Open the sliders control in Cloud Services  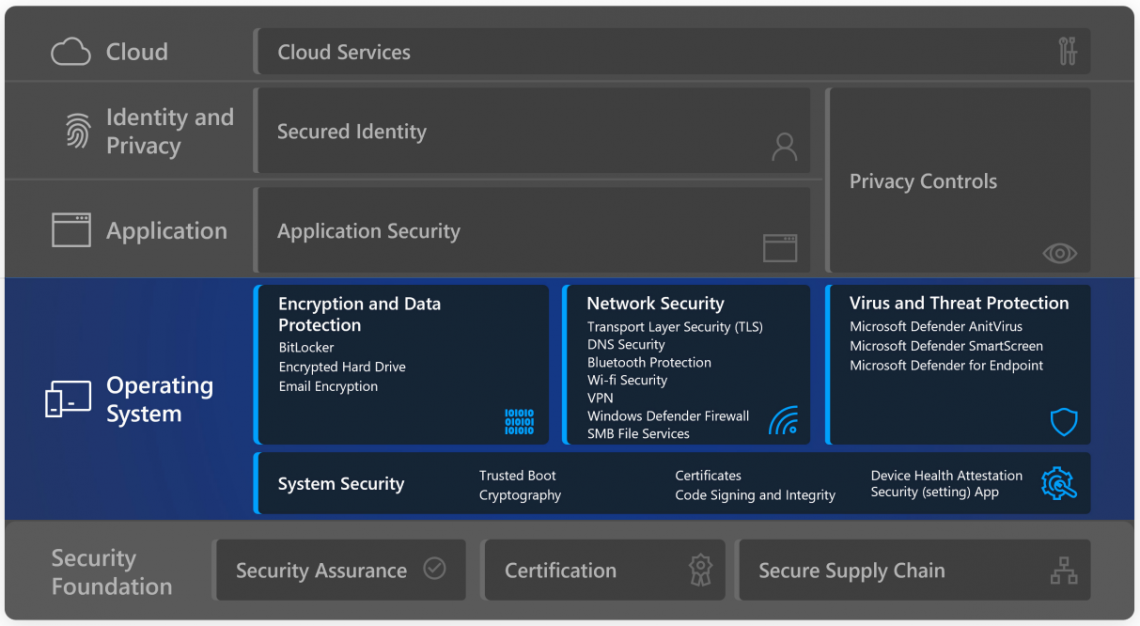pos(1066,51)
